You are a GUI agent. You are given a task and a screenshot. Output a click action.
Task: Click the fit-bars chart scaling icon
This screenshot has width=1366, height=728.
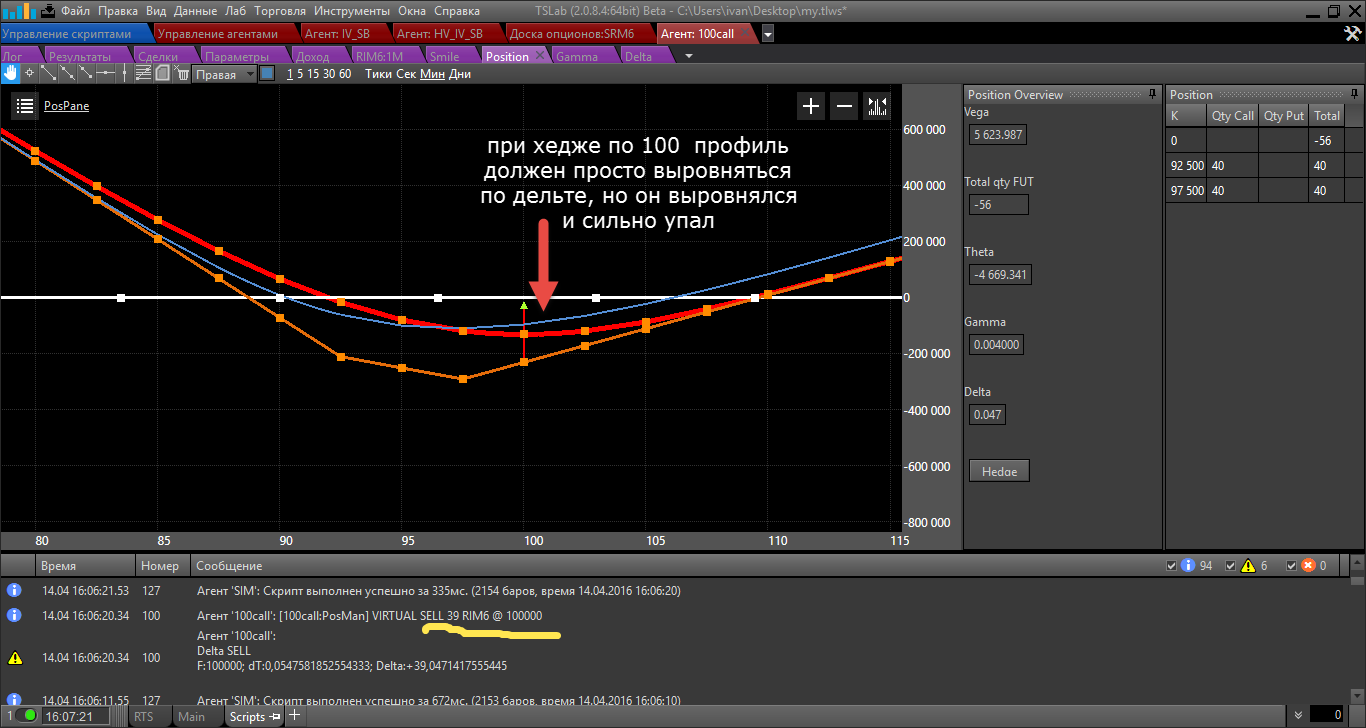tap(877, 106)
